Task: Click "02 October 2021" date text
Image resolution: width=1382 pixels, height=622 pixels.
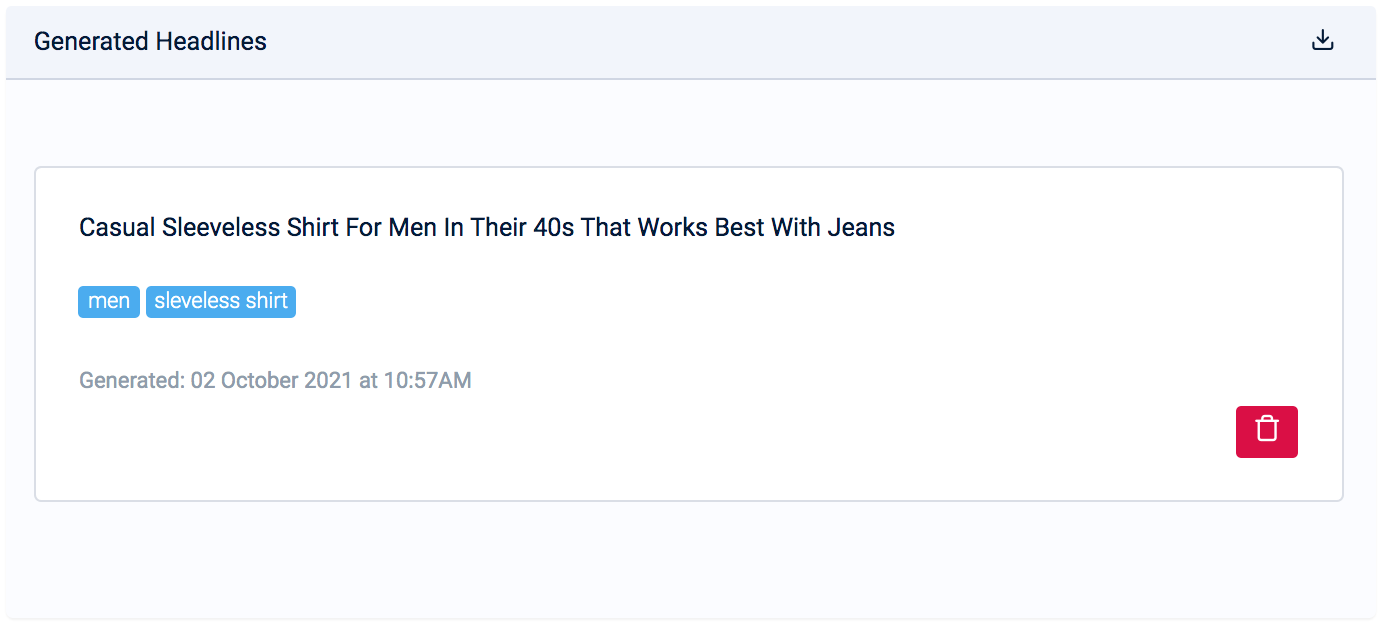Action: (271, 380)
